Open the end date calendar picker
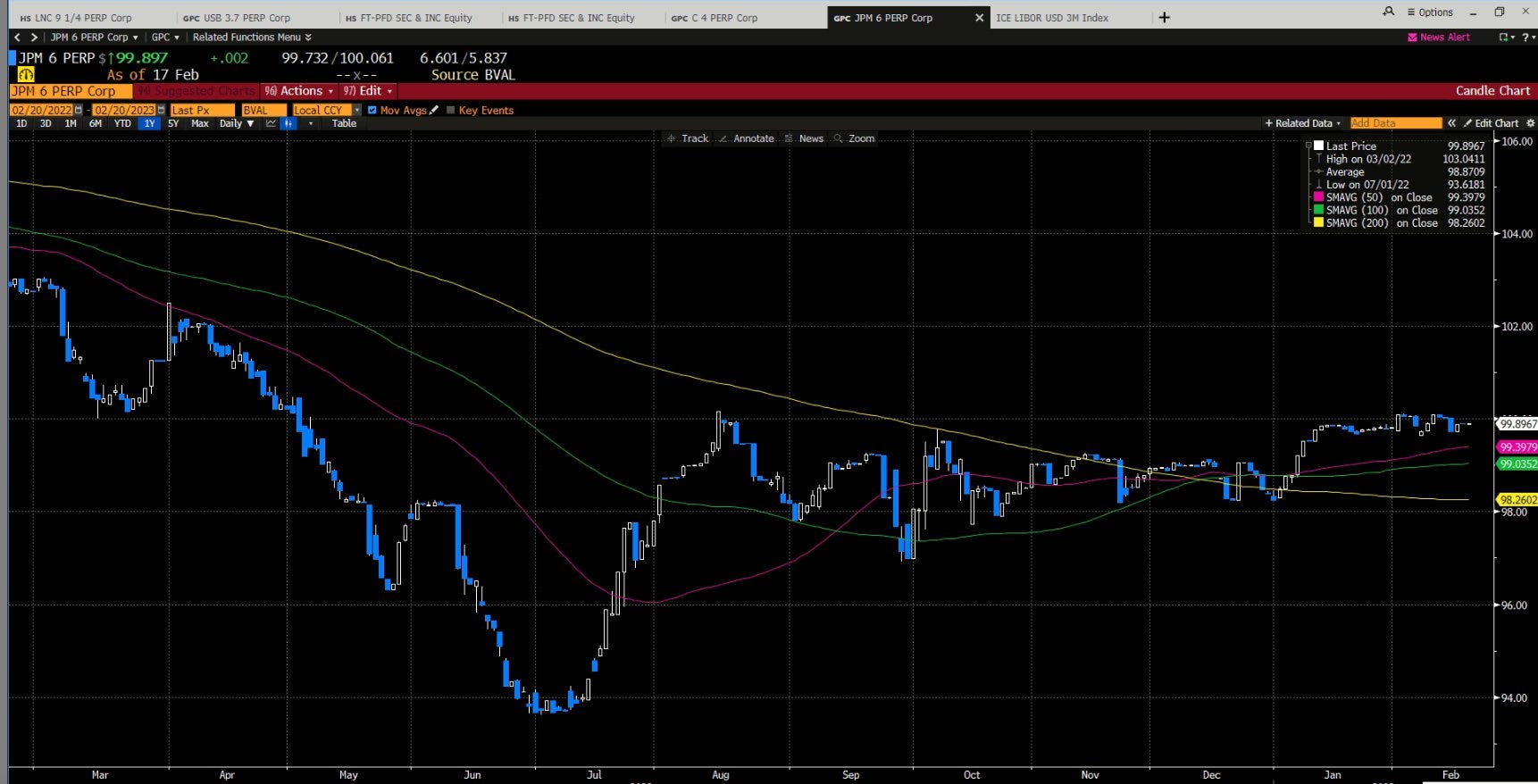The width and height of the screenshot is (1538, 784). point(161,111)
